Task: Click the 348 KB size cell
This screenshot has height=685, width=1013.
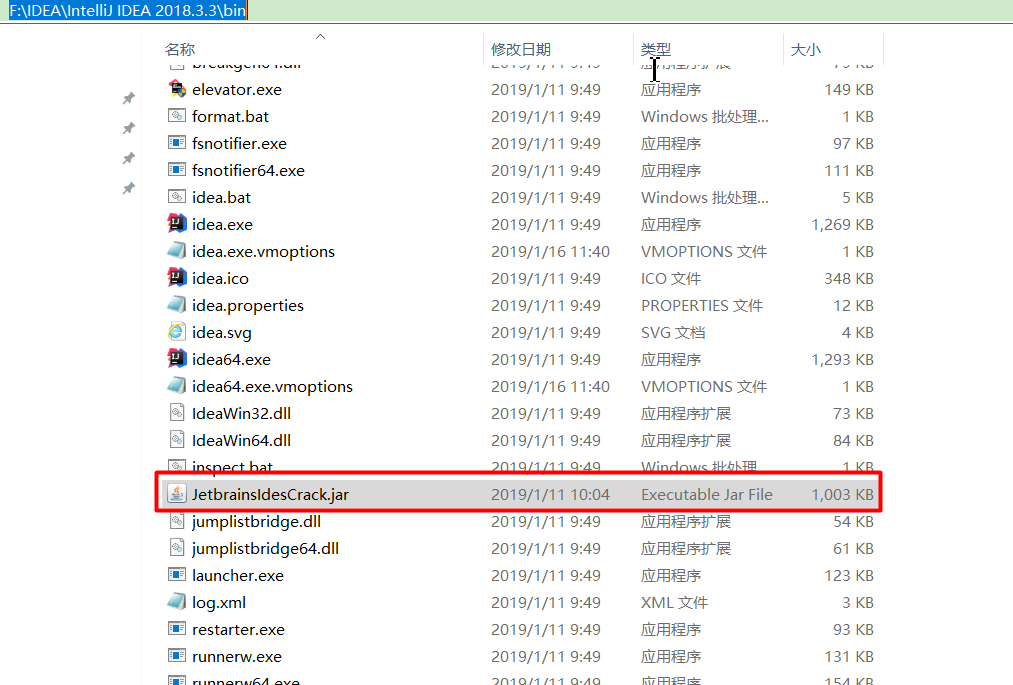Action: (x=849, y=279)
